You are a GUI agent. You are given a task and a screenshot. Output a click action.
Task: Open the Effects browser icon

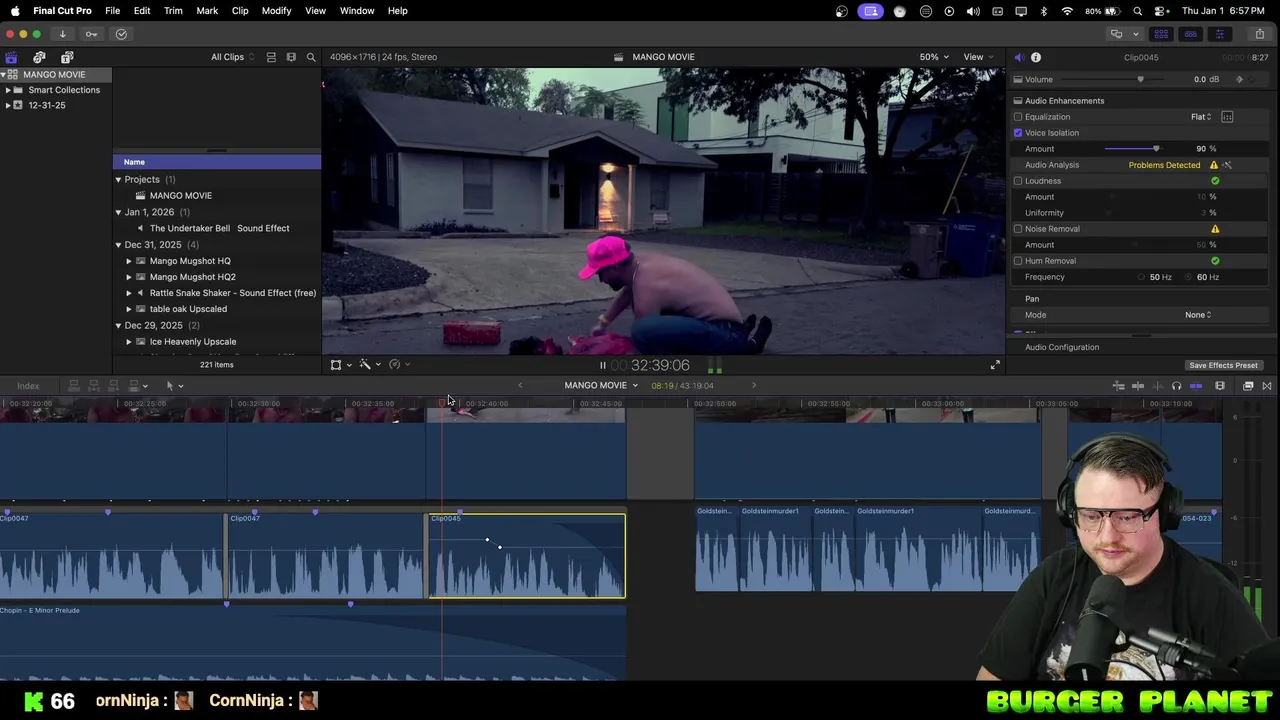click(x=1248, y=386)
